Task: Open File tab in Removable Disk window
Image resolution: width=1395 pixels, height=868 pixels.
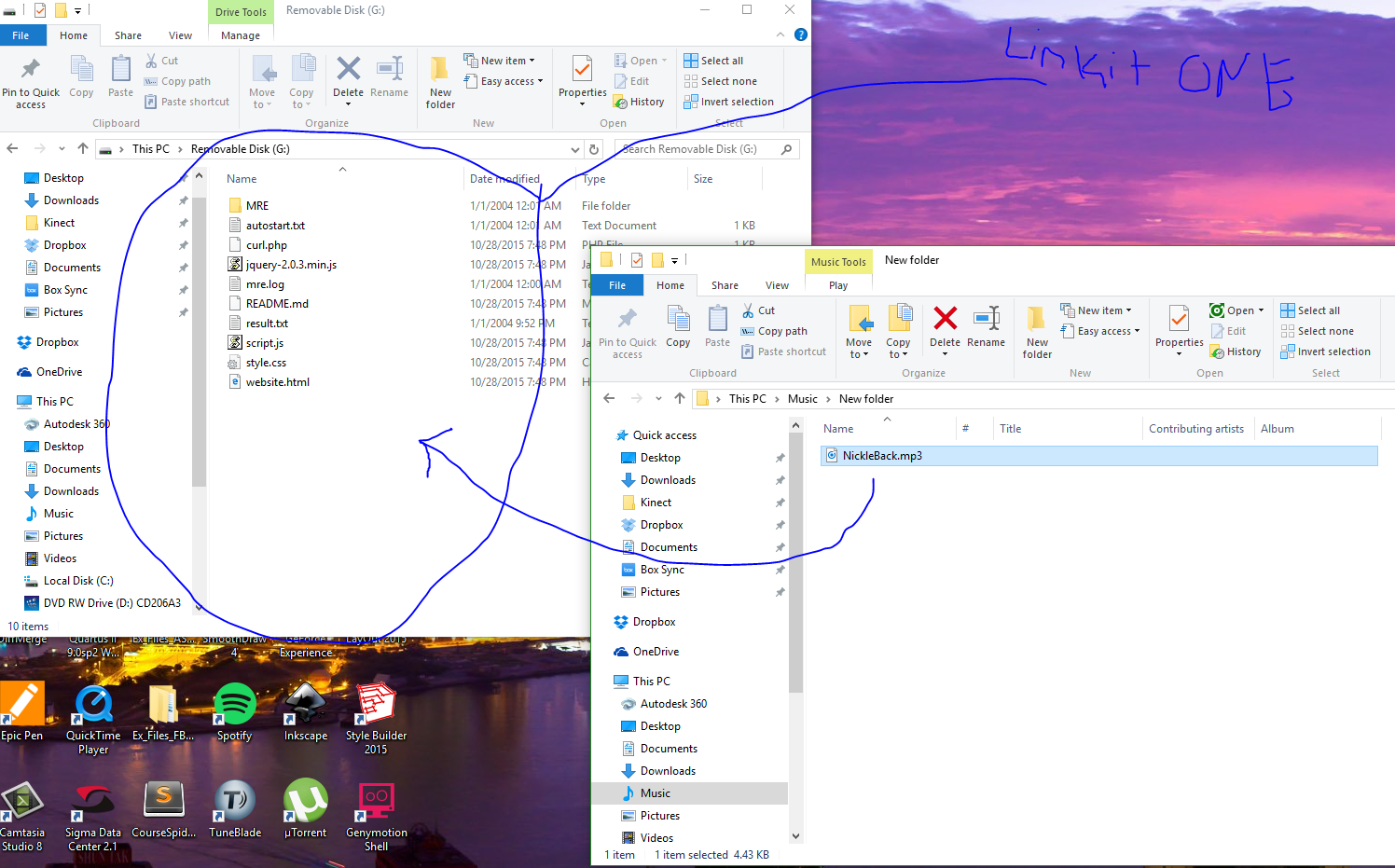Action: (21, 35)
